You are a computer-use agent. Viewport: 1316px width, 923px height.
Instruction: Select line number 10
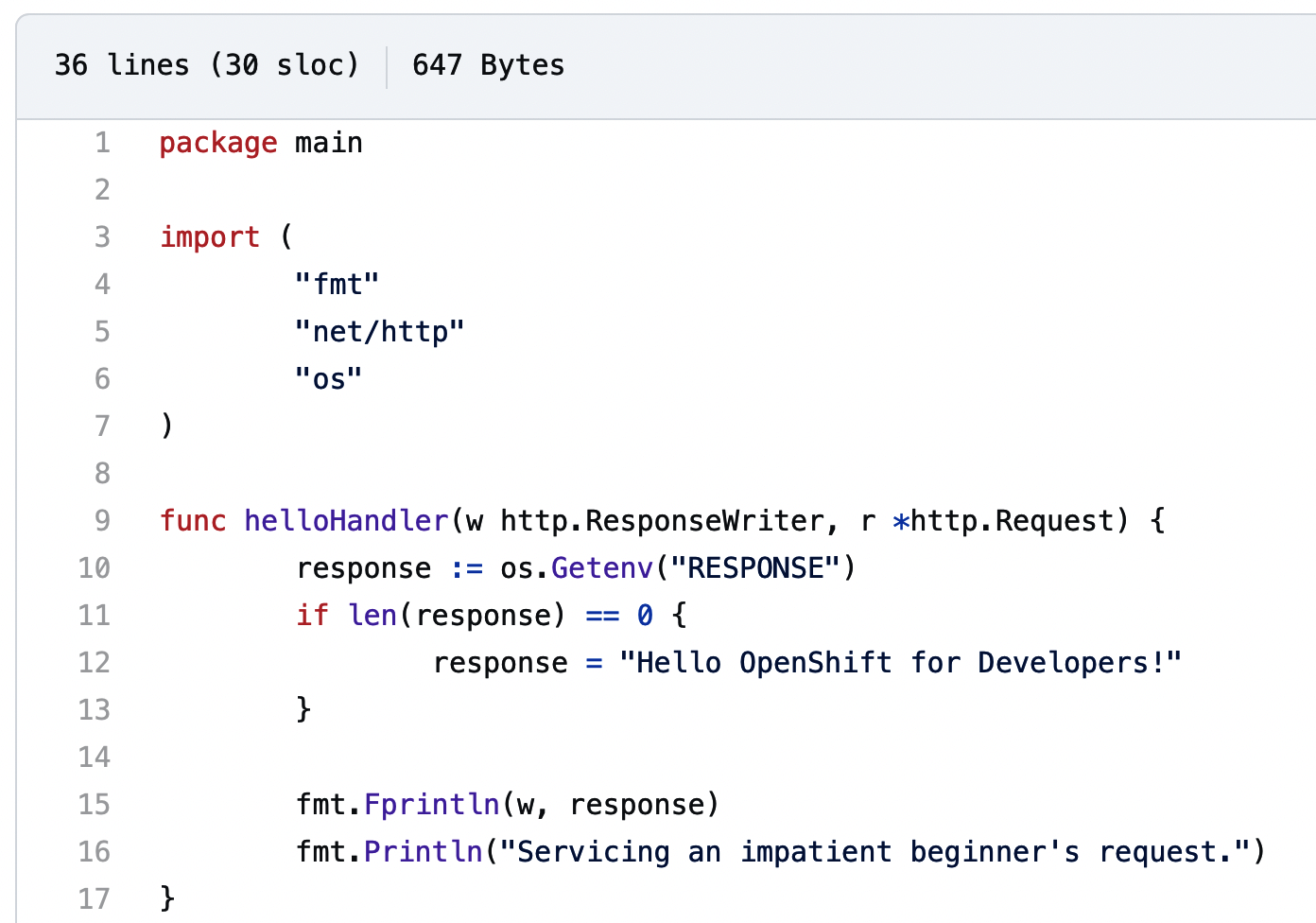[94, 568]
